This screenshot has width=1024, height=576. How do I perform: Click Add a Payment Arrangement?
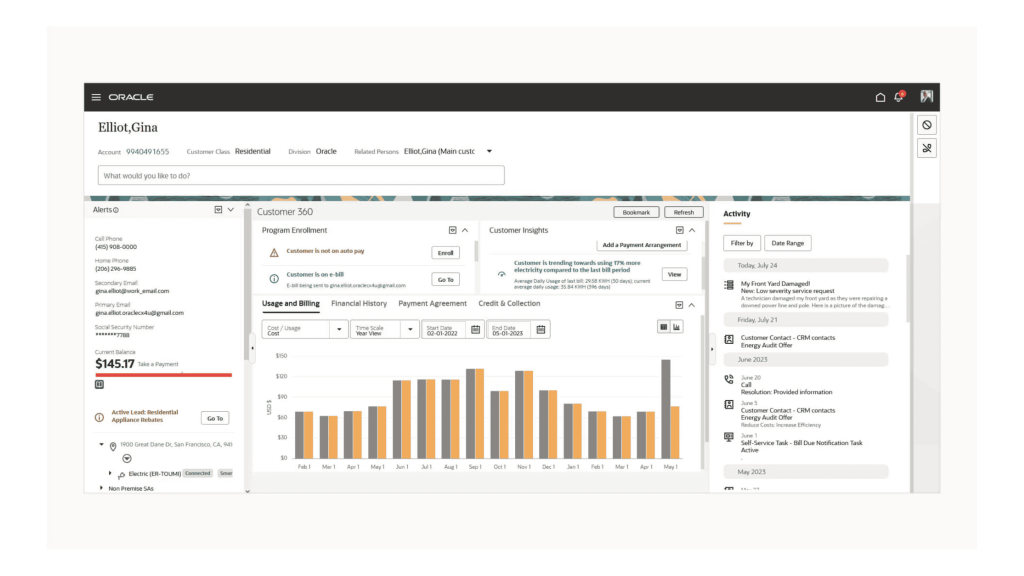[x=641, y=245]
